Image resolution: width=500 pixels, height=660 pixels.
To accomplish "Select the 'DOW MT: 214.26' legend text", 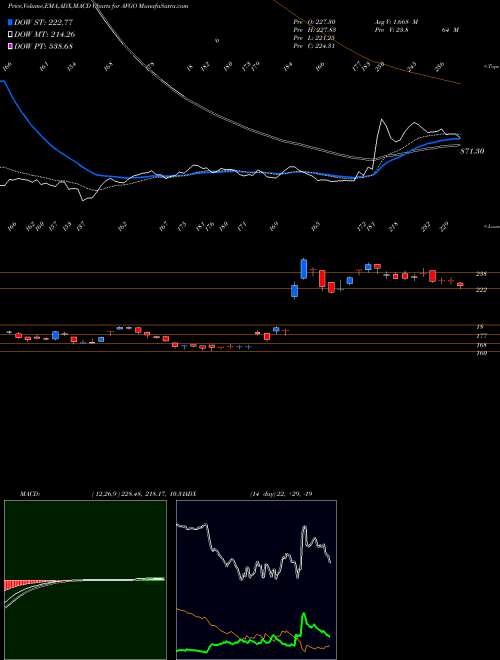I will (x=45, y=34).
